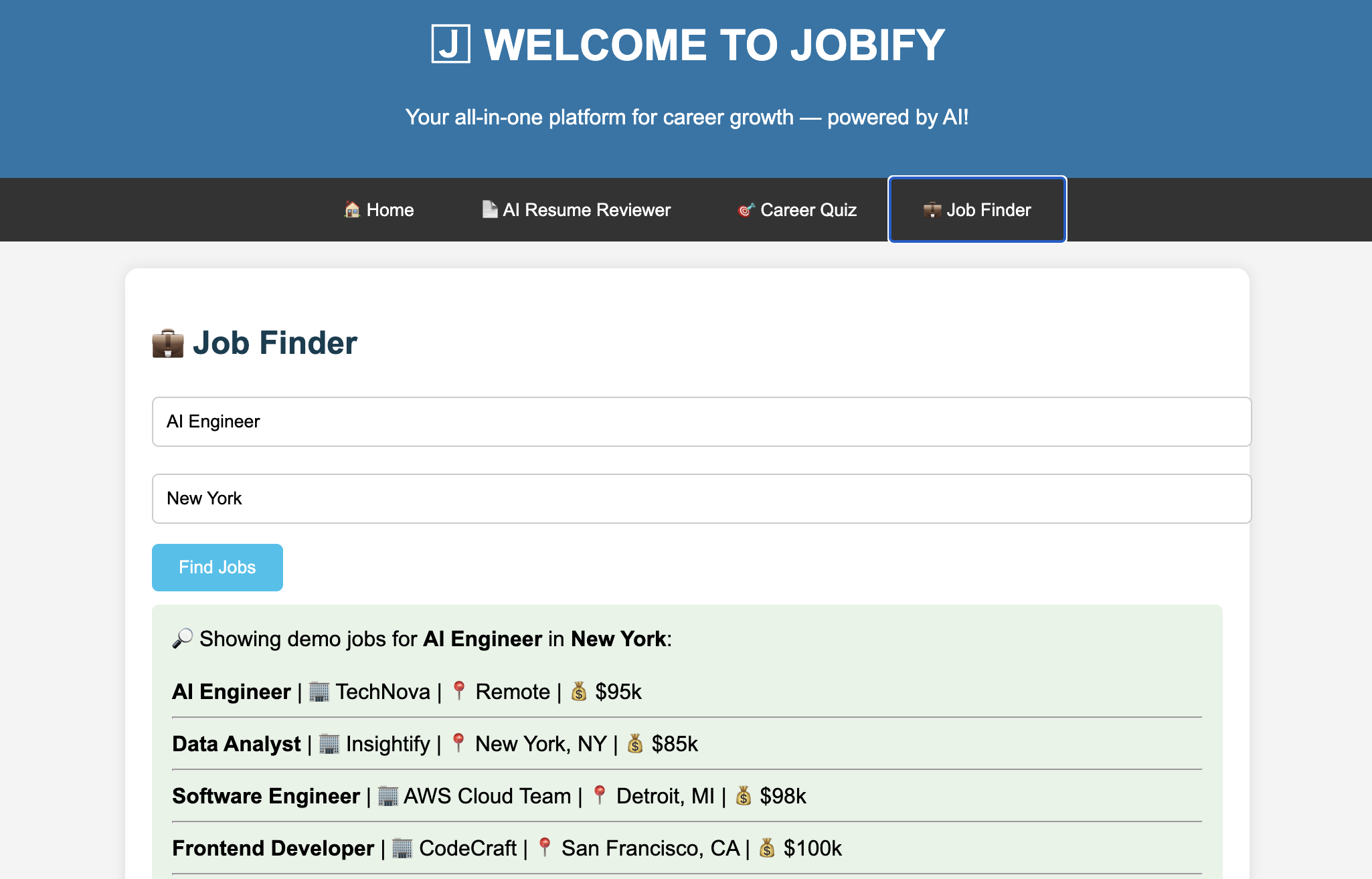Click the Frontend Developer job title
The width and height of the screenshot is (1372, 879).
[x=273, y=848]
